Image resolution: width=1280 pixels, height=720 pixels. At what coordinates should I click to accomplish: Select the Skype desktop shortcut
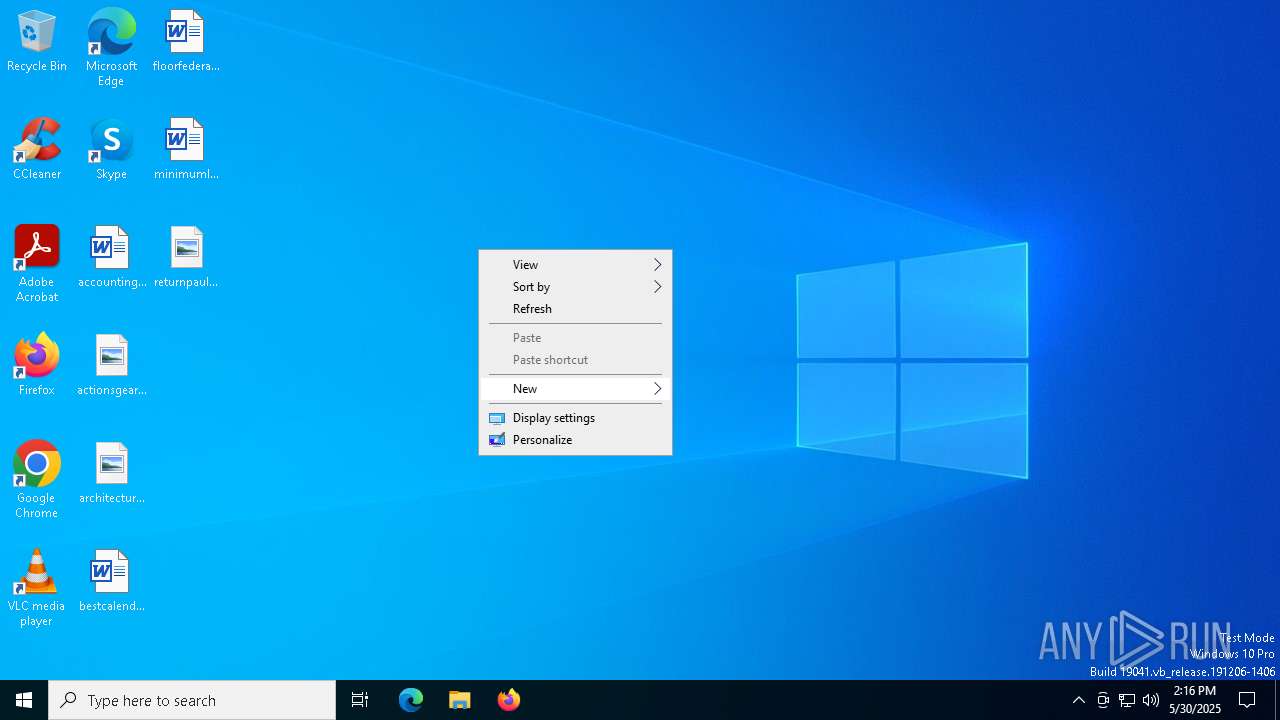point(111,150)
